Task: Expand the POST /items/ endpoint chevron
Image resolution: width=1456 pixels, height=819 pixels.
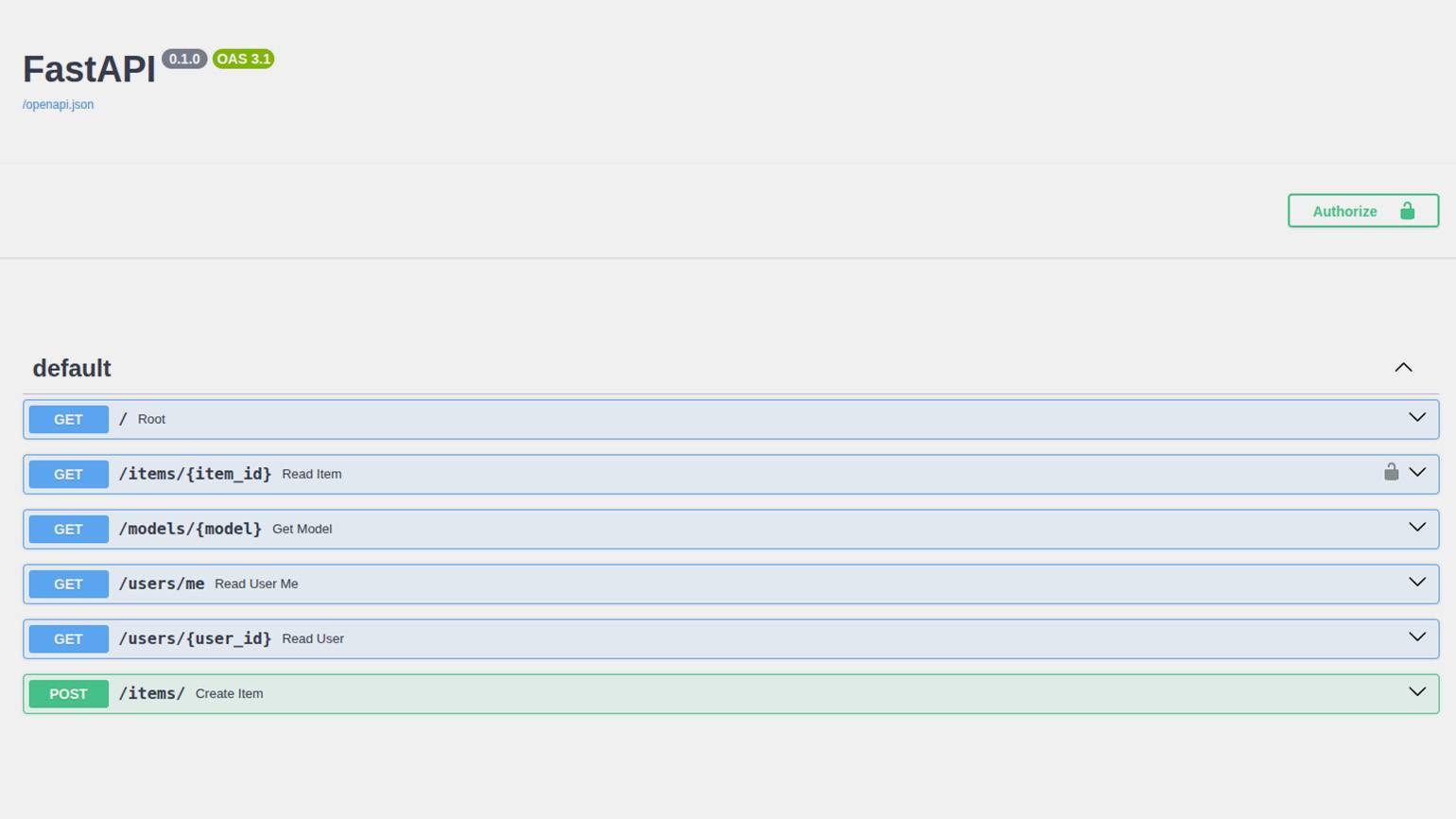Action: [1416, 692]
